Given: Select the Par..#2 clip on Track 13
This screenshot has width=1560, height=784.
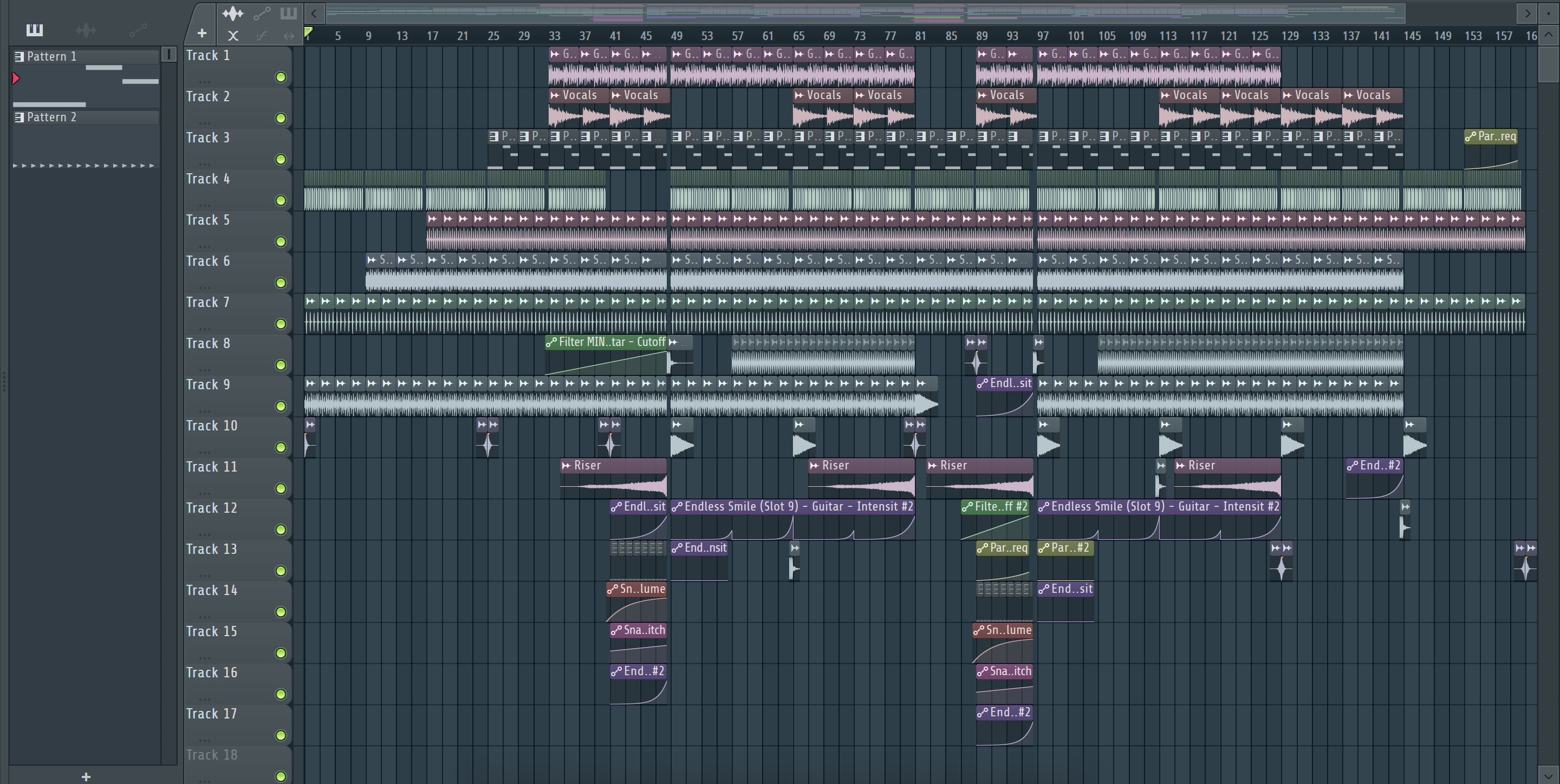Looking at the screenshot, I should 1065,560.
